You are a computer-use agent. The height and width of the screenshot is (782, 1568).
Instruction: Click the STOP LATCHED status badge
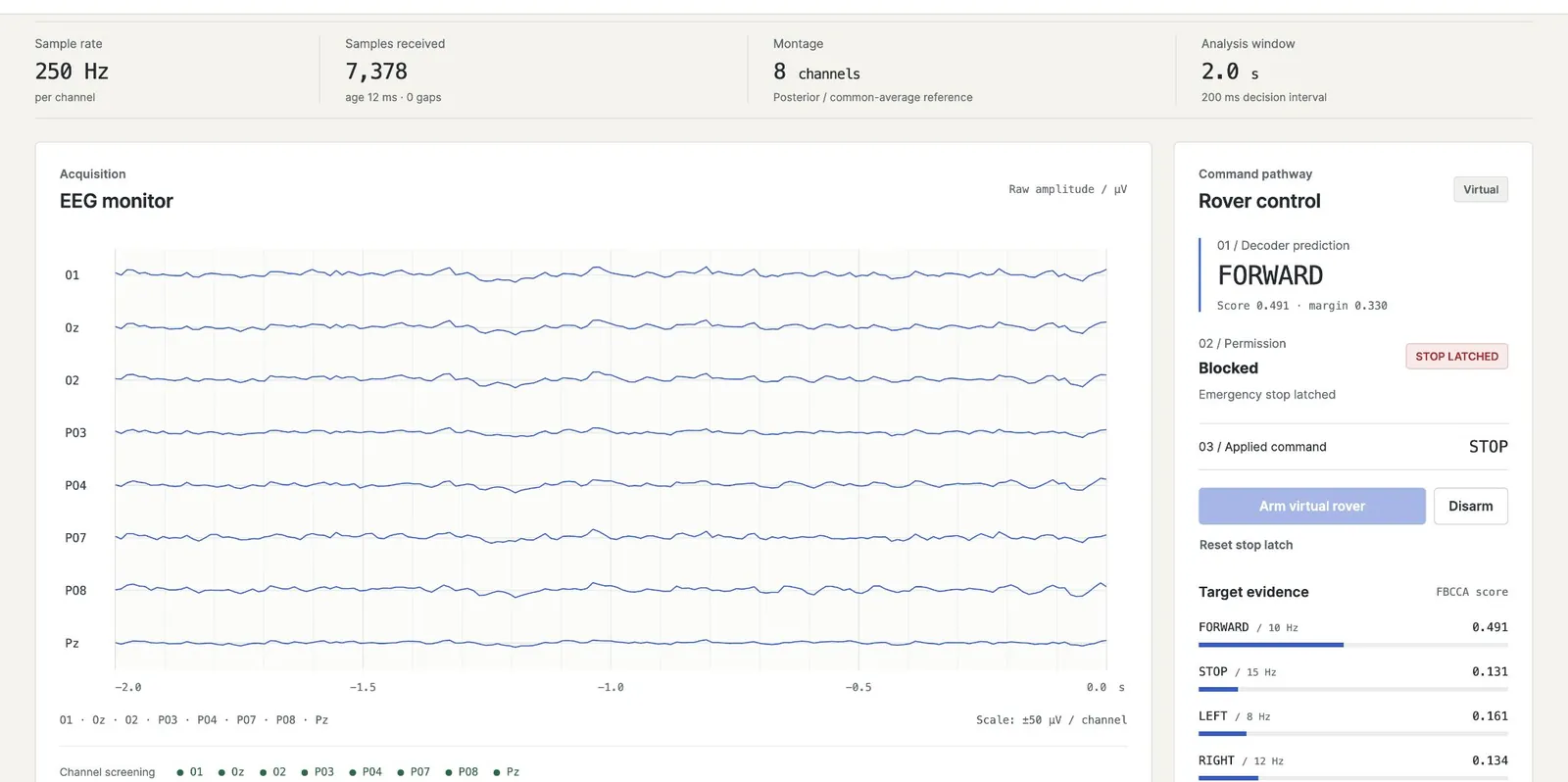pos(1456,356)
